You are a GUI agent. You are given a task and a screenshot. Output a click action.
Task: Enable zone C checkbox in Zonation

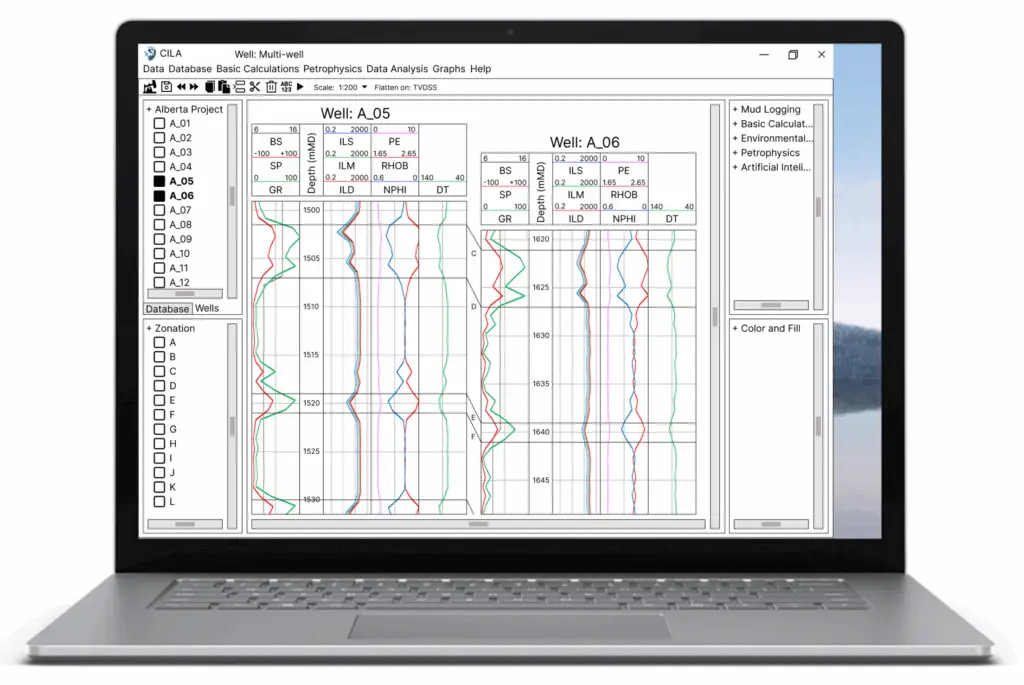159,371
